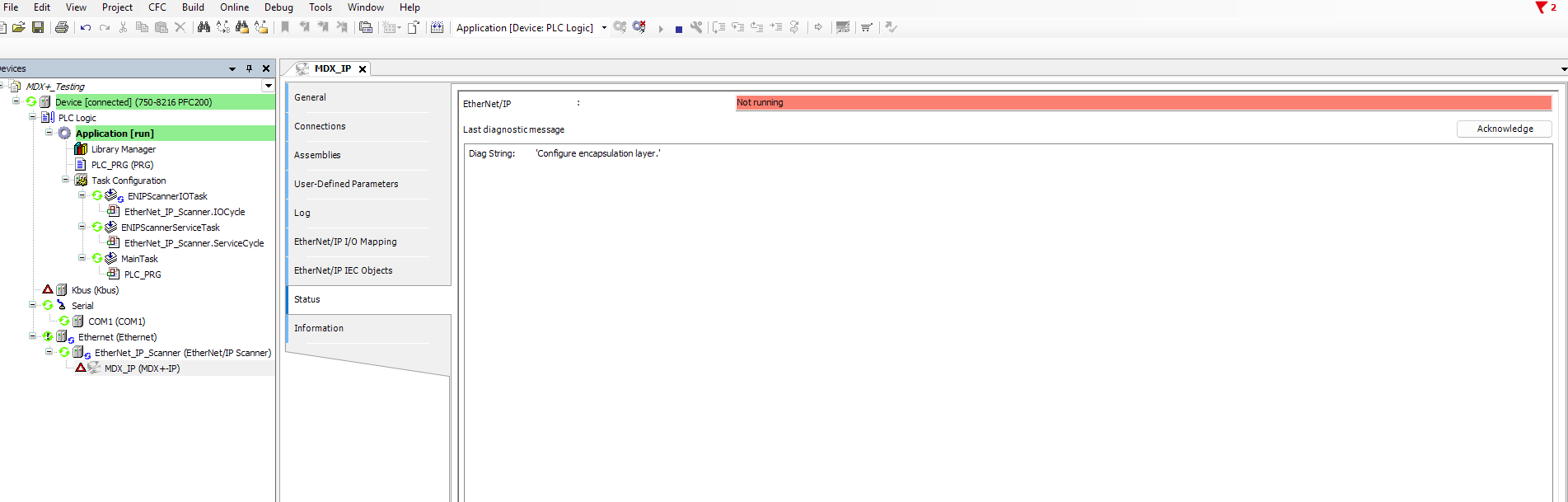This screenshot has width=1568, height=502.
Task: Select PLC_PRG (PRG) in device tree
Action: point(122,165)
